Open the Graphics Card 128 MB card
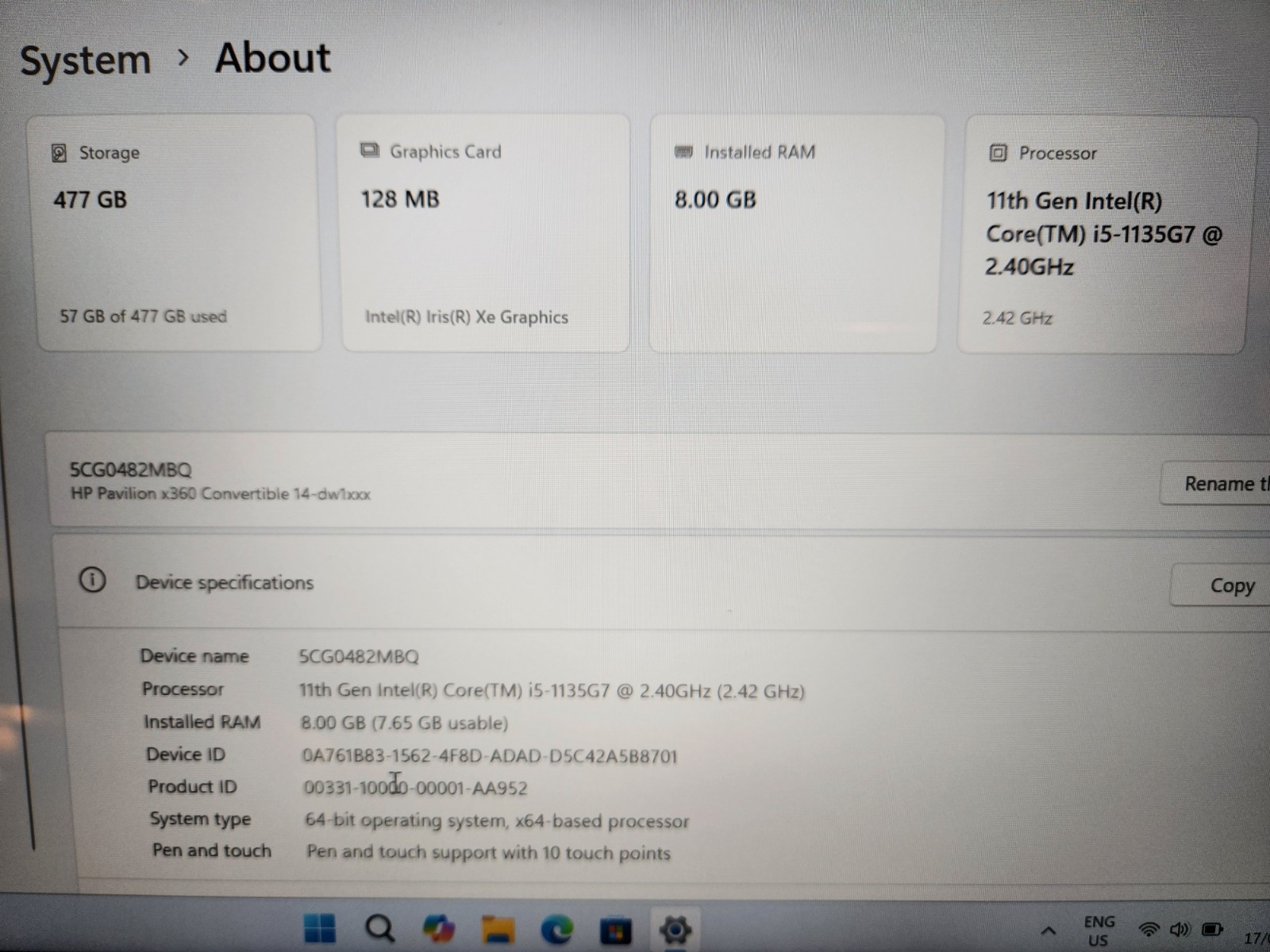Screen dimensions: 1270x952 point(484,233)
